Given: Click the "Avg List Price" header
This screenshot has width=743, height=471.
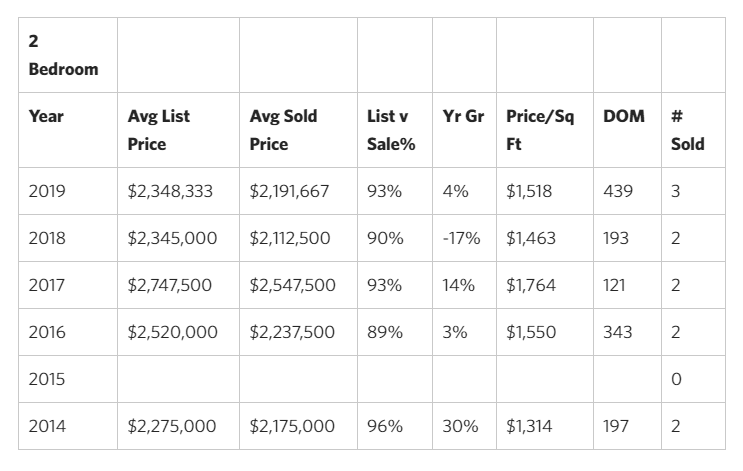Looking at the screenshot, I should pos(158,130).
